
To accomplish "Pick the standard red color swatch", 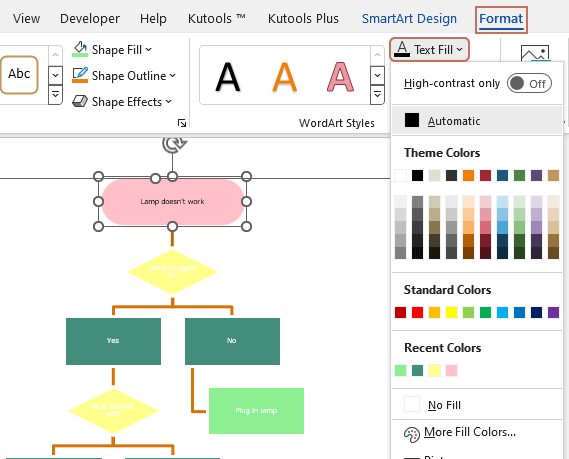I will (x=417, y=312).
